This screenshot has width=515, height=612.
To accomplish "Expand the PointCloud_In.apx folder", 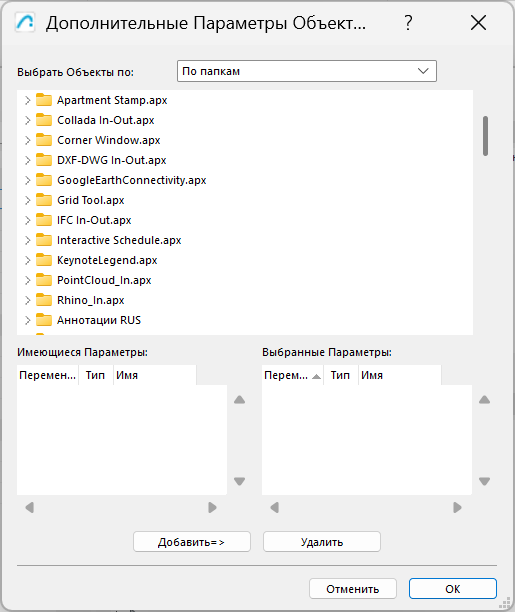I will click(27, 280).
